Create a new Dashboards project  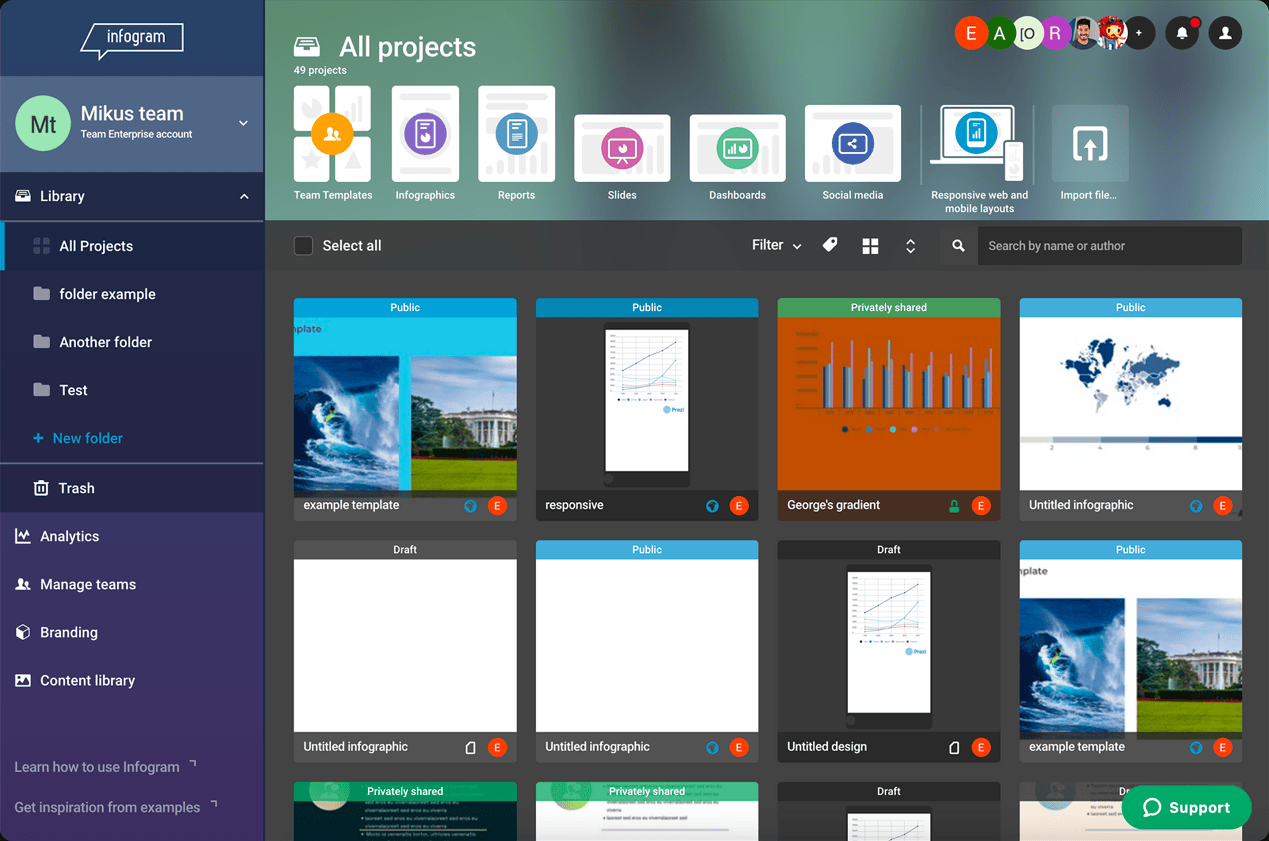(x=737, y=148)
